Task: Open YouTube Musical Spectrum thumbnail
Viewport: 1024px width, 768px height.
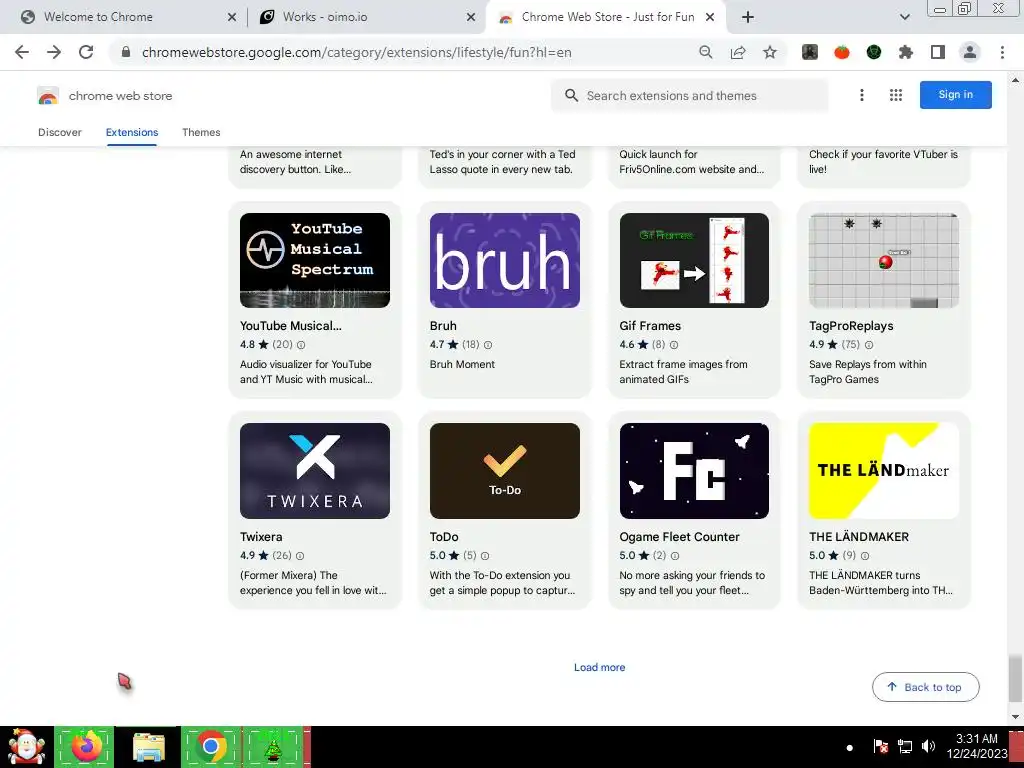Action: click(315, 260)
